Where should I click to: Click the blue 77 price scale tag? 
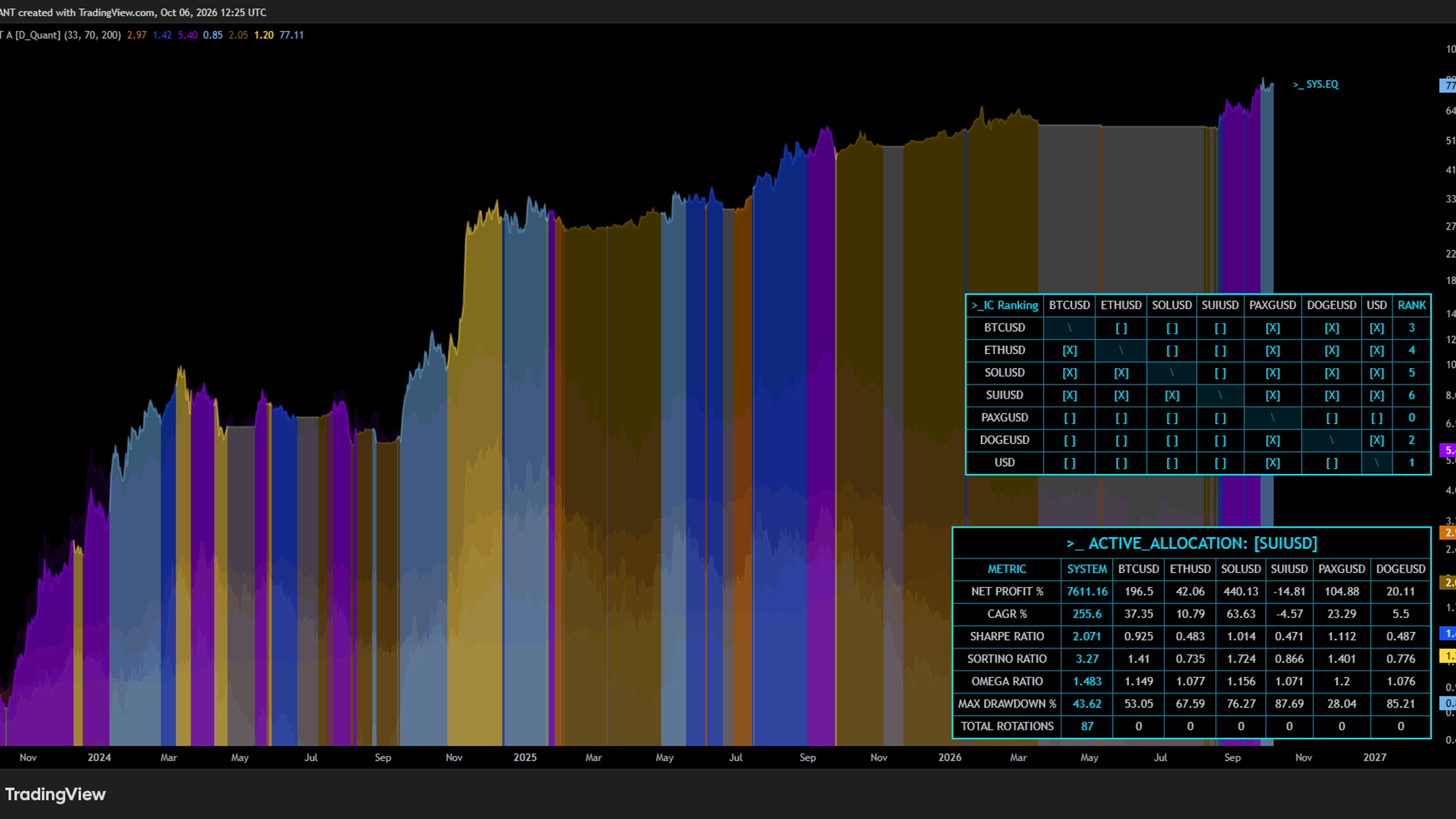[x=1447, y=85]
